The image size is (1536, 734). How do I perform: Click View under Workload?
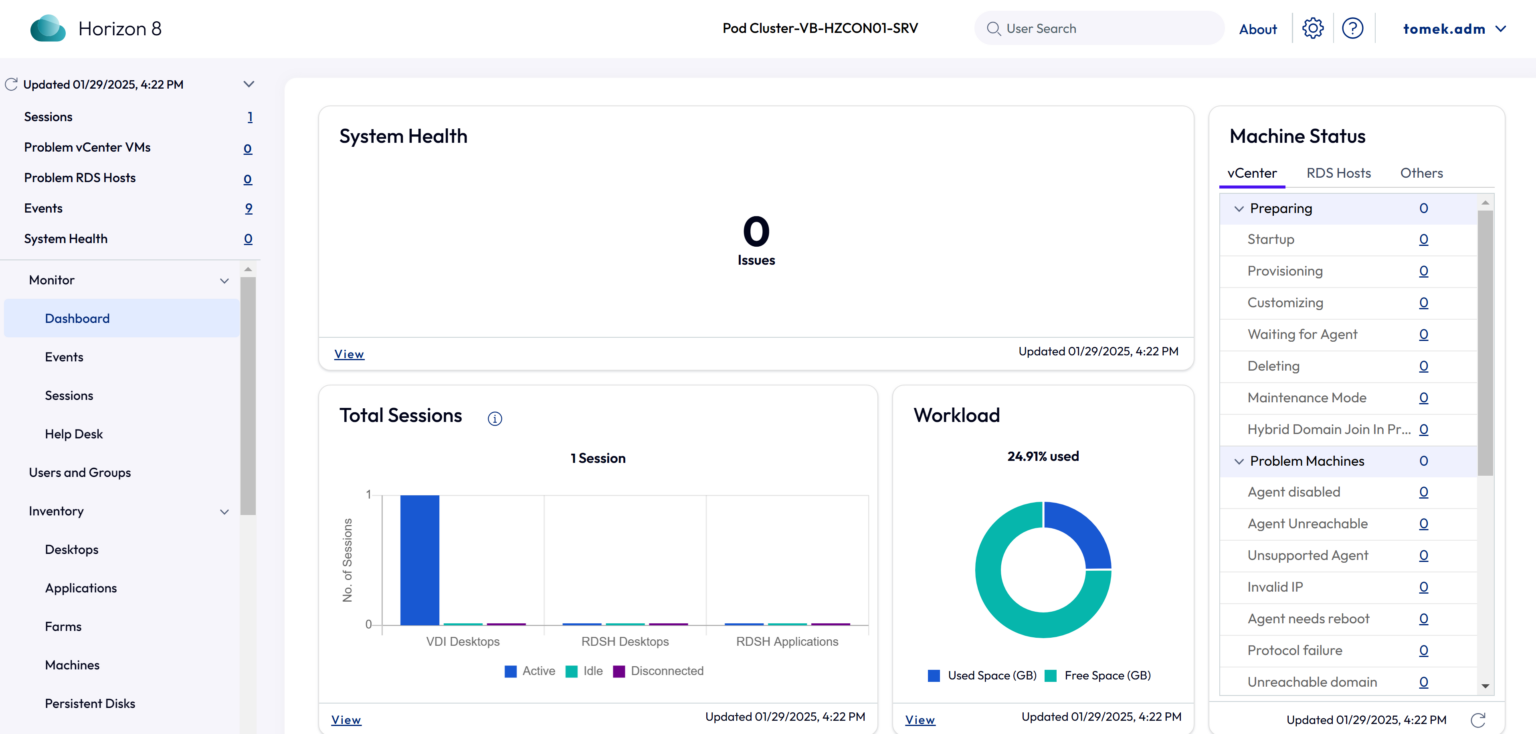click(919, 719)
